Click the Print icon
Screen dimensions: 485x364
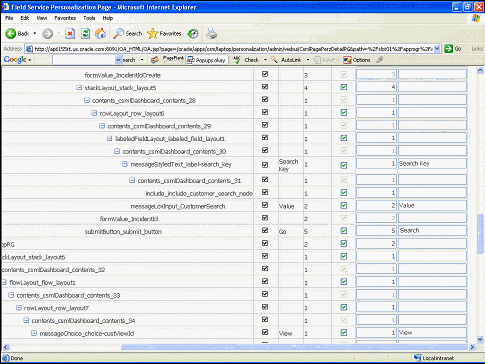[212, 33]
